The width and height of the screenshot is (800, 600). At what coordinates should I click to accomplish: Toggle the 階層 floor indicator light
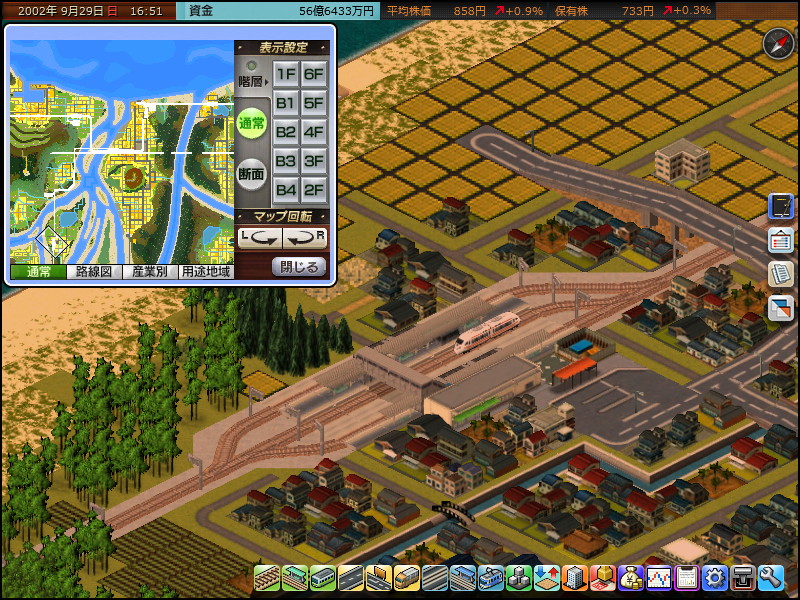point(252,66)
